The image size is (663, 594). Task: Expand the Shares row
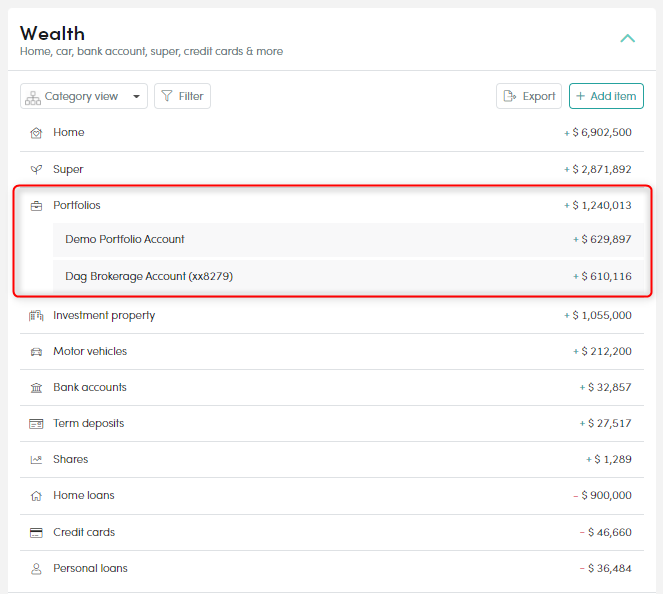tap(332, 459)
